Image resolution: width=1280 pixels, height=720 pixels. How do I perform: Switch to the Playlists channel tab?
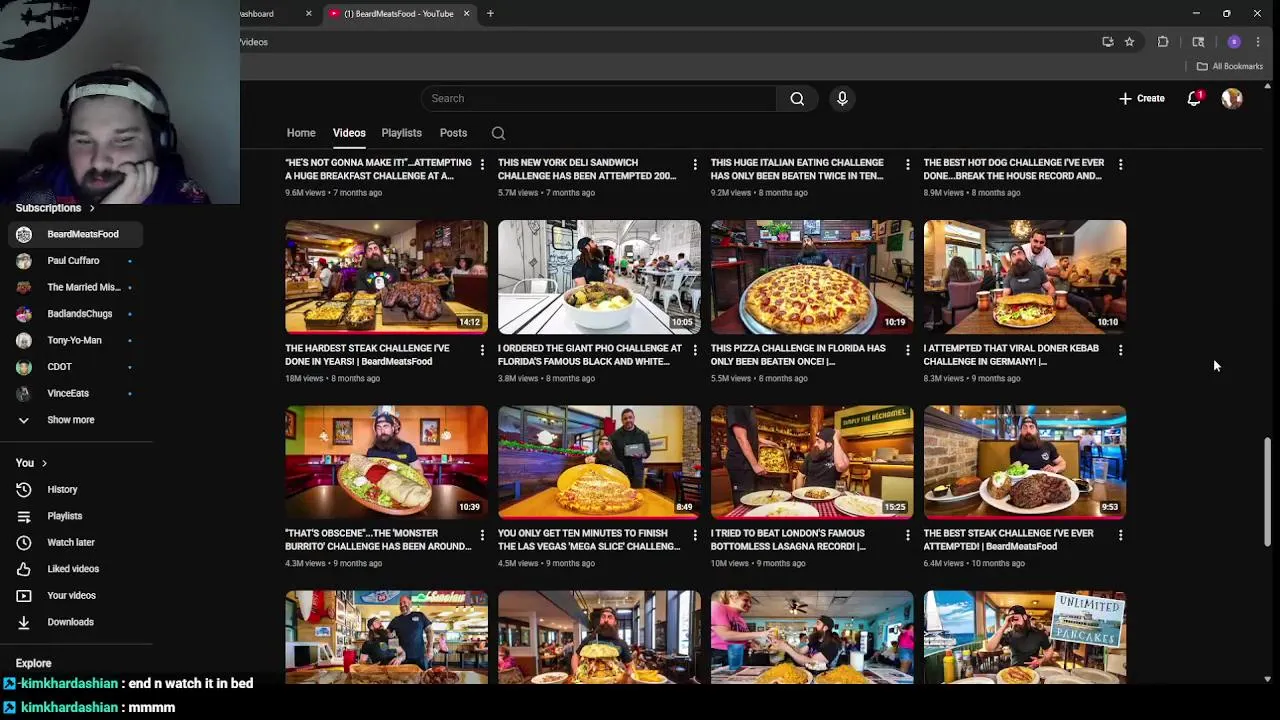(401, 133)
